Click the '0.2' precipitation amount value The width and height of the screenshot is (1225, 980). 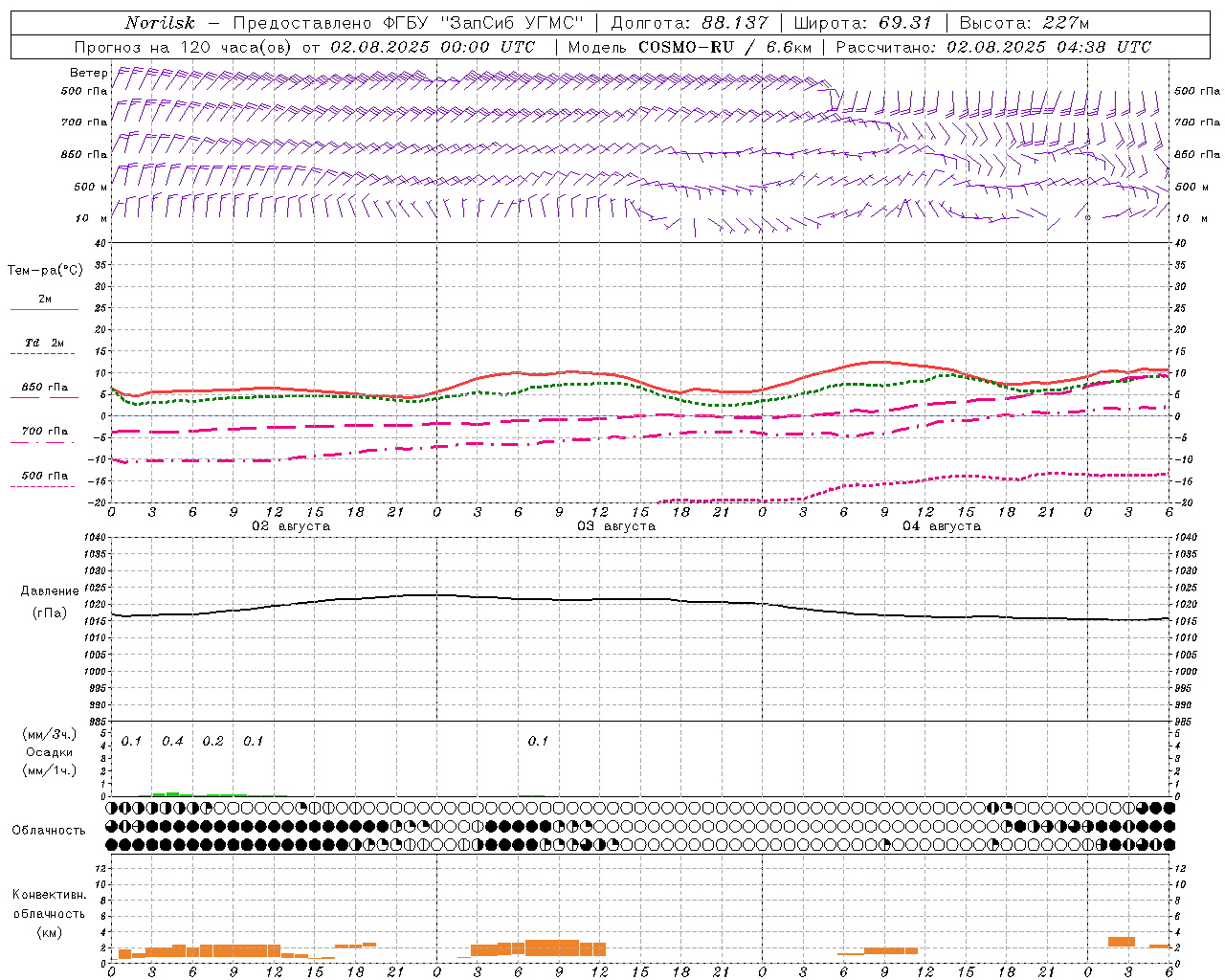(x=212, y=741)
